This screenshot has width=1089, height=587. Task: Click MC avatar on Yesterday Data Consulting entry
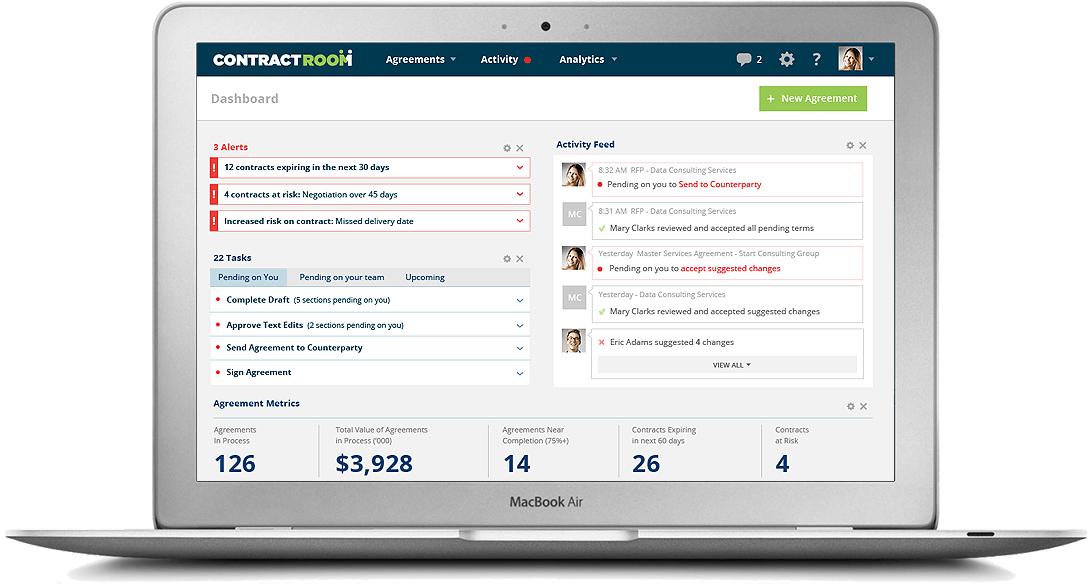coord(574,297)
